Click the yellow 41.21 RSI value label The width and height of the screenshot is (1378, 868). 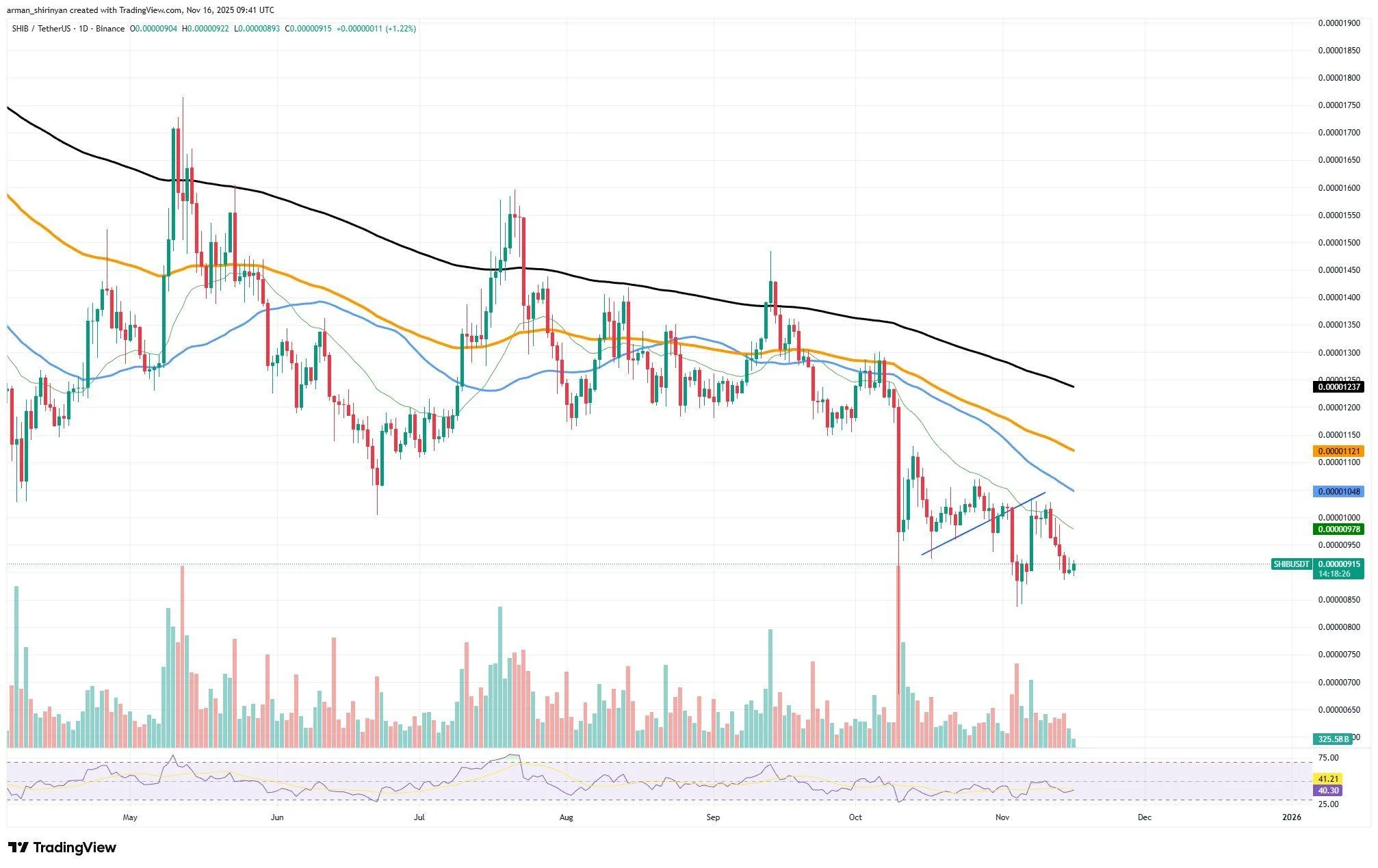point(1328,779)
